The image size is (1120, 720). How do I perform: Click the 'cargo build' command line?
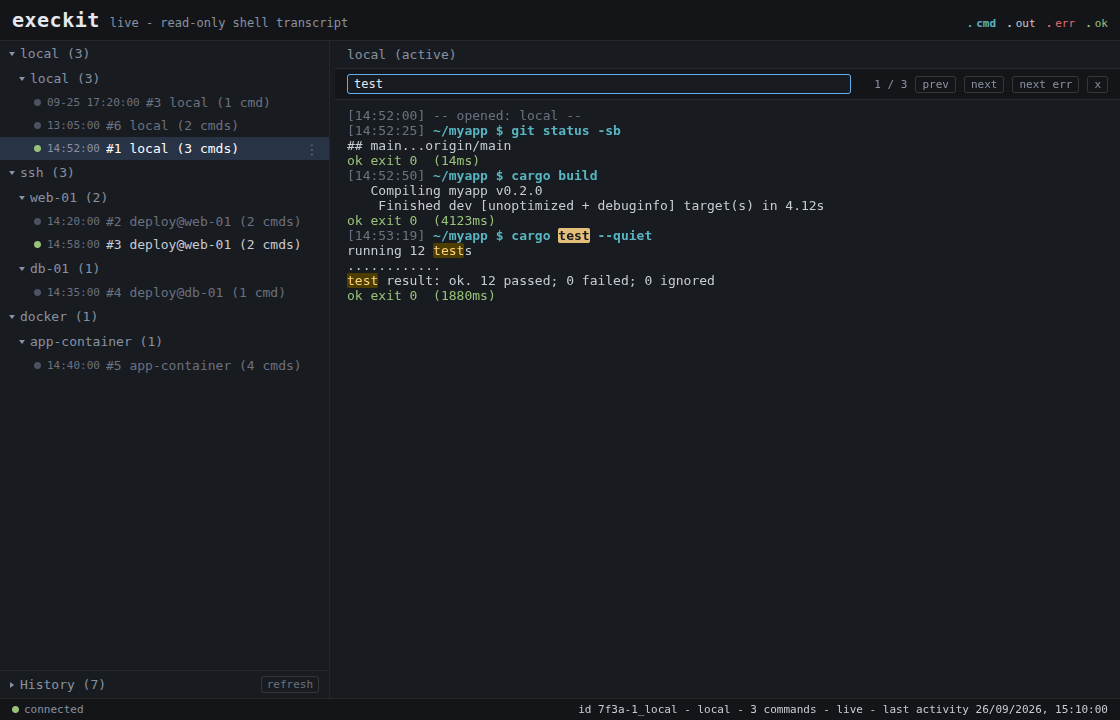coord(472,176)
